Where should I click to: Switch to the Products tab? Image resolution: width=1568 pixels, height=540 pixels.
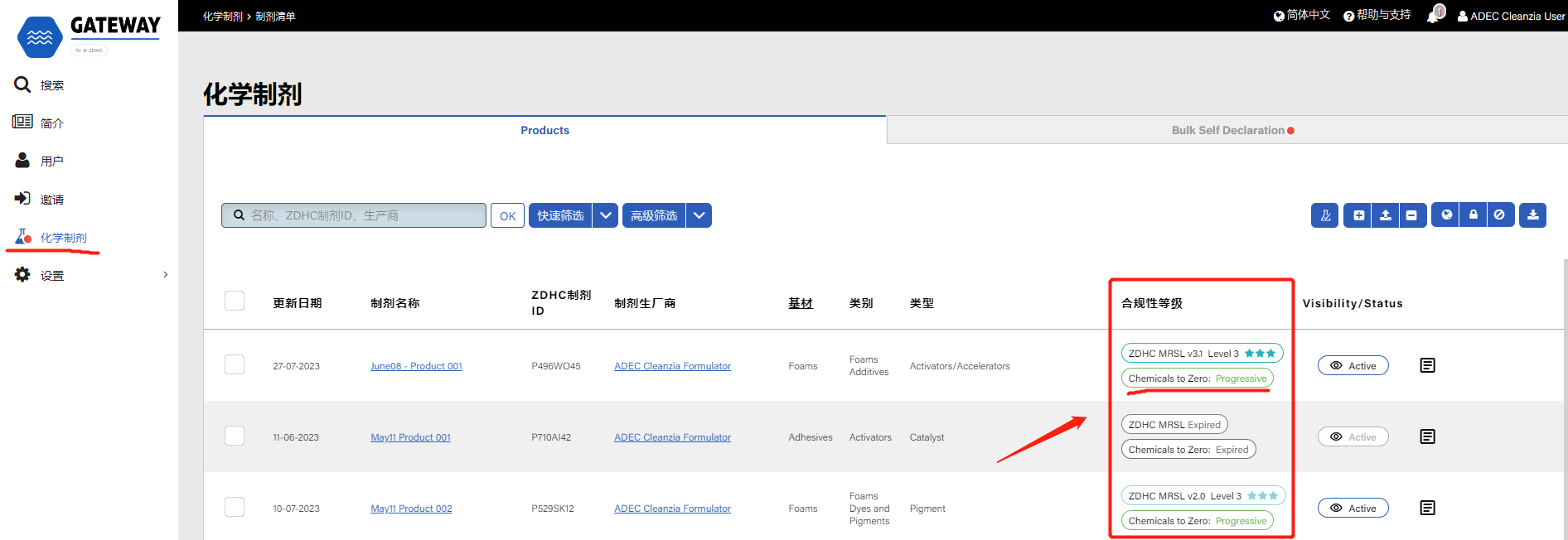(x=544, y=130)
